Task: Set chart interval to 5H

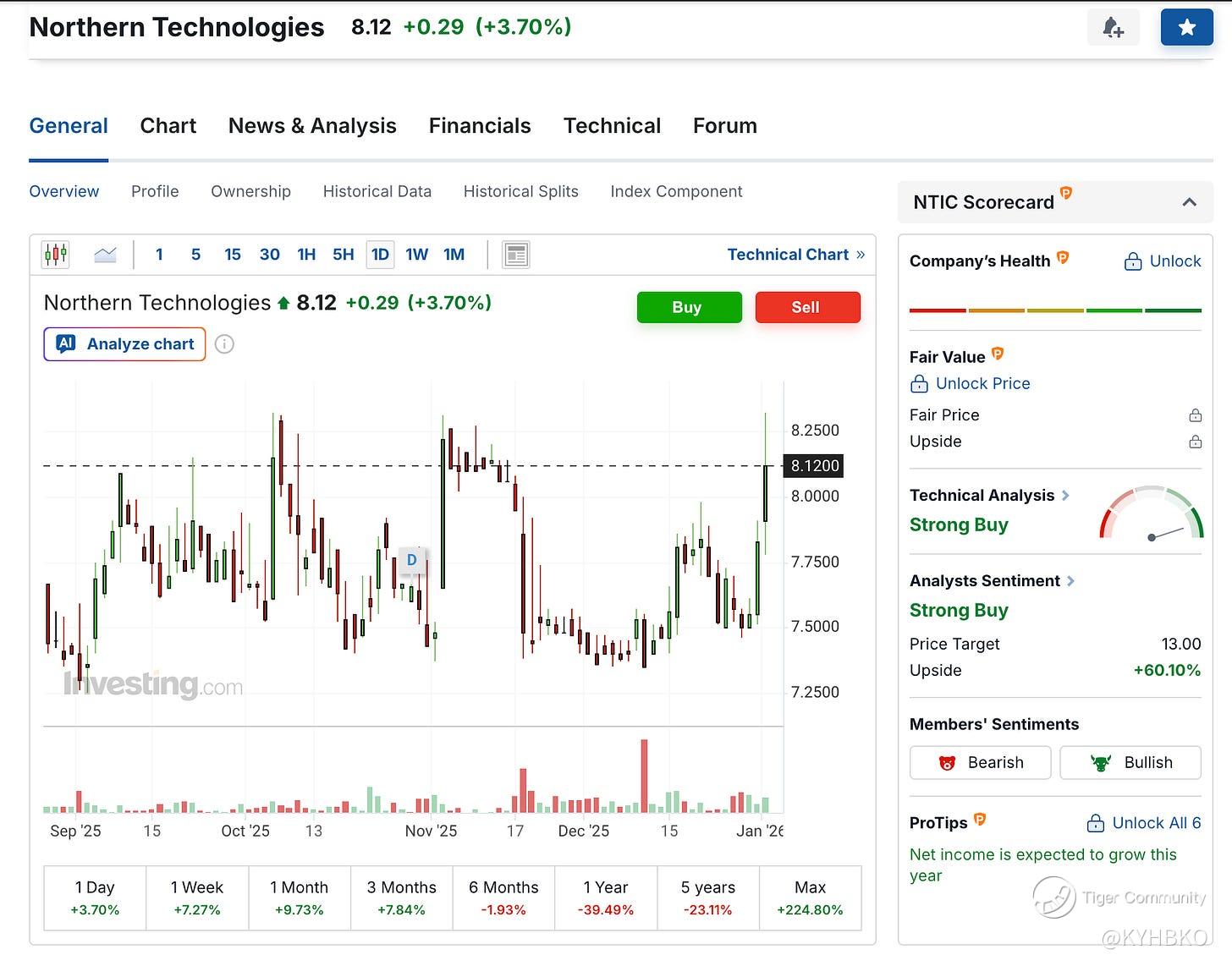Action: click(x=343, y=255)
